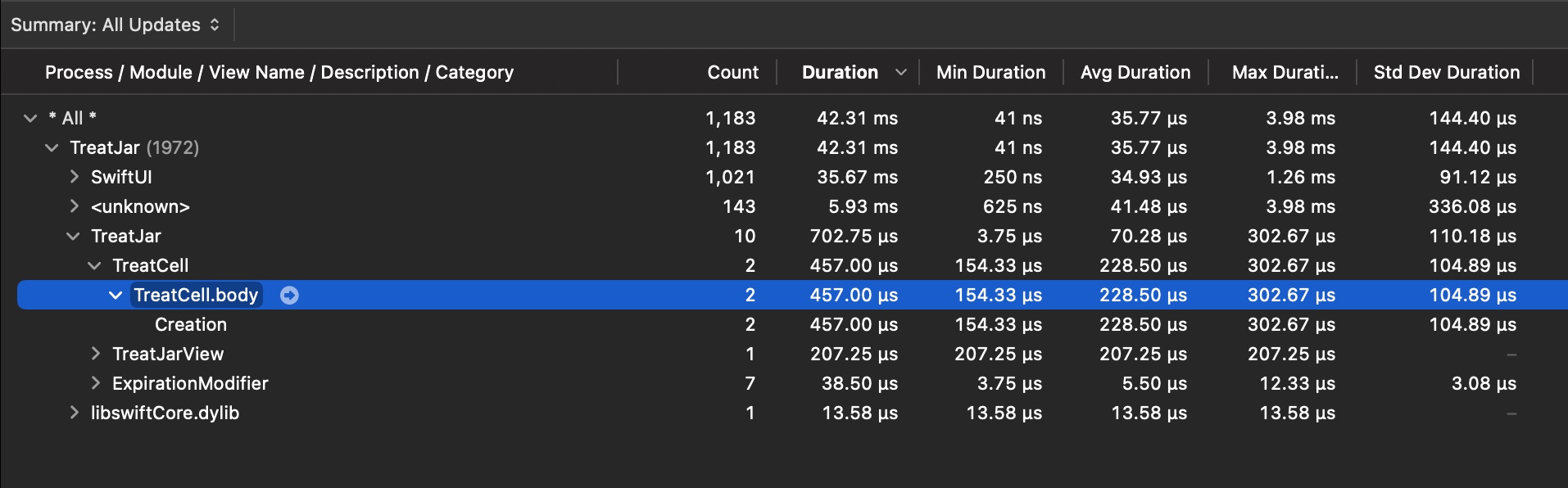
Task: Expand the SwiftUI module row
Action: (x=74, y=177)
